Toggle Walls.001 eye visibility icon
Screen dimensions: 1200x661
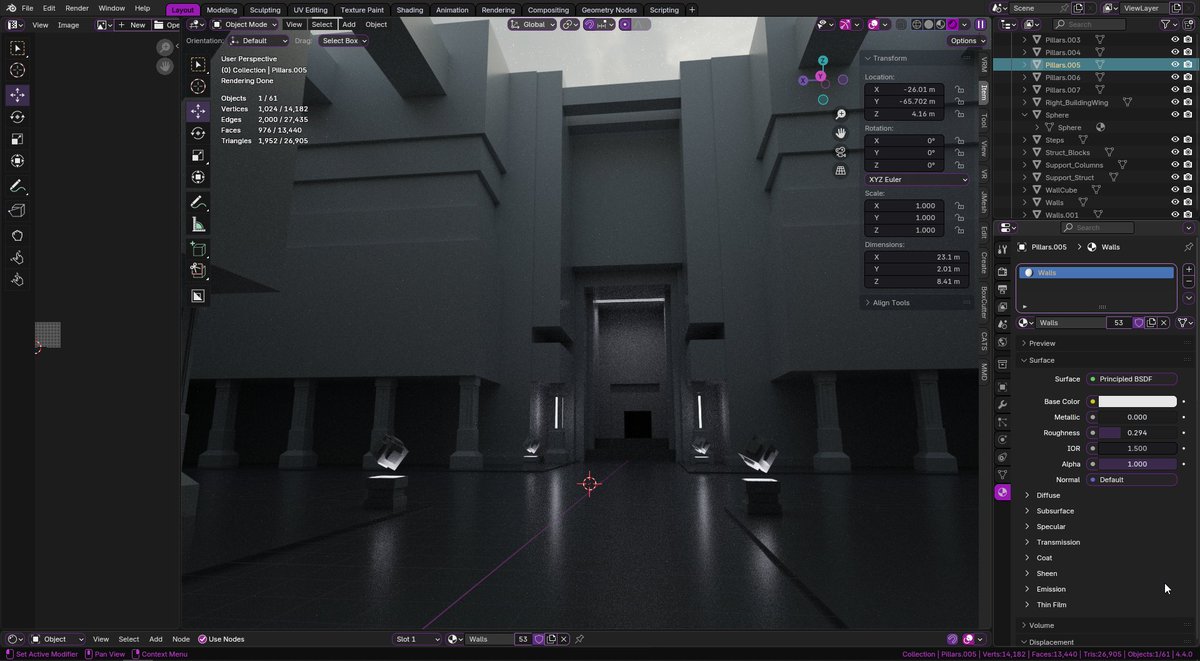click(1175, 215)
